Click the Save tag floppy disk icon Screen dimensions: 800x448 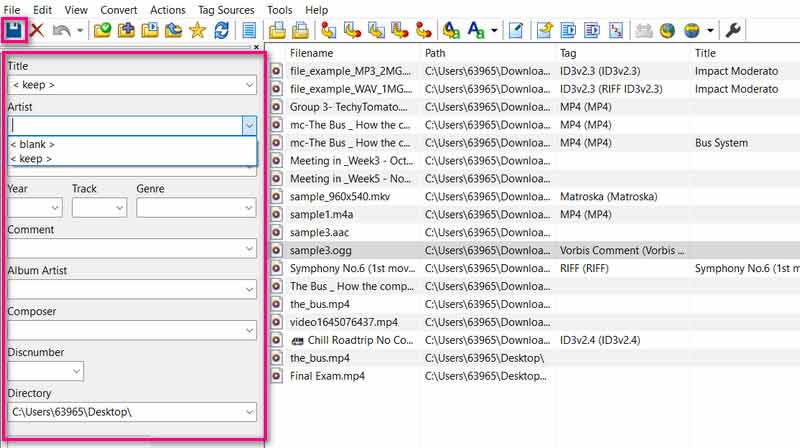click(14, 31)
